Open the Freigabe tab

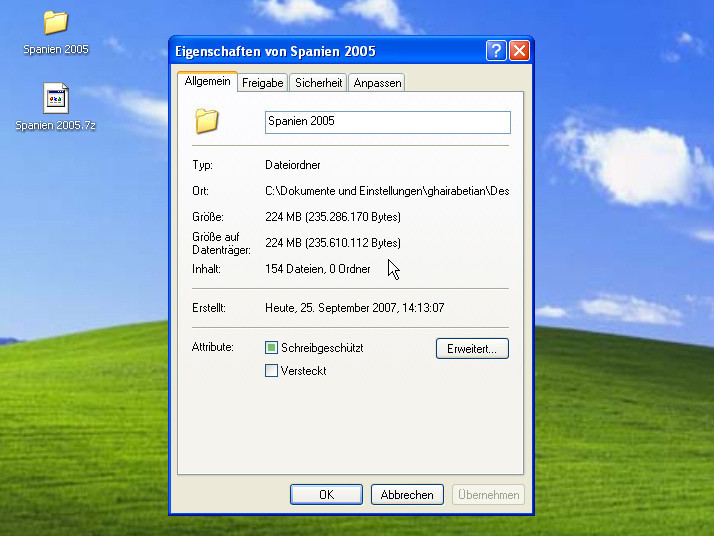coord(263,83)
